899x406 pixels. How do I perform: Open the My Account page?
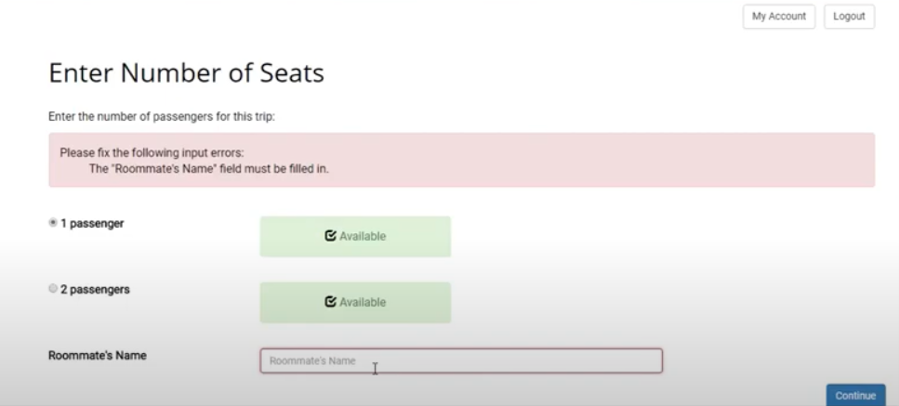778,17
